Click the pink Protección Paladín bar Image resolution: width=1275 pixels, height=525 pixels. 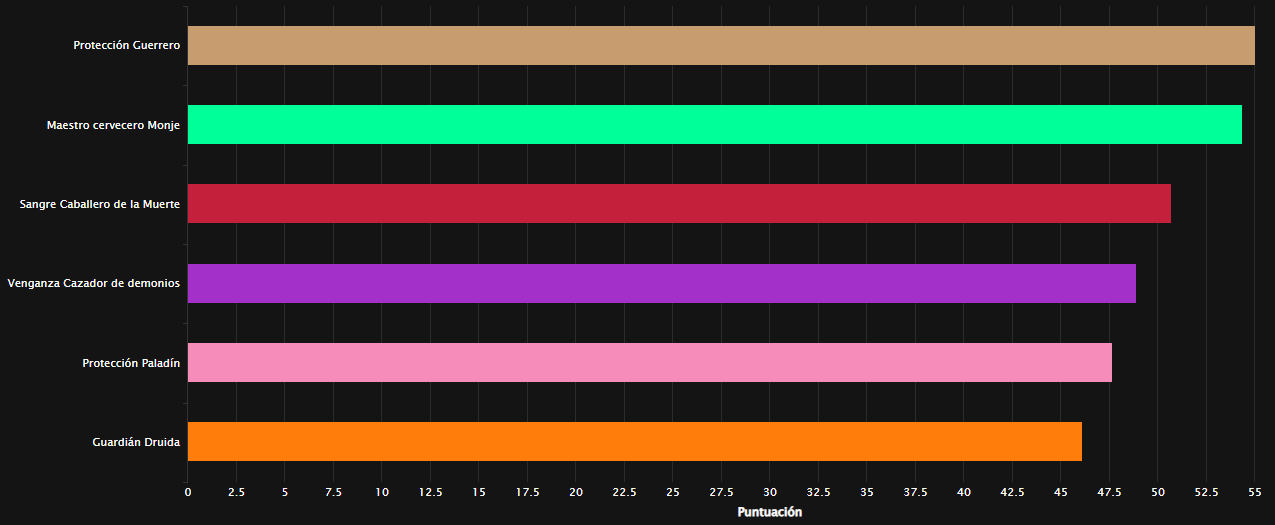tap(649, 362)
